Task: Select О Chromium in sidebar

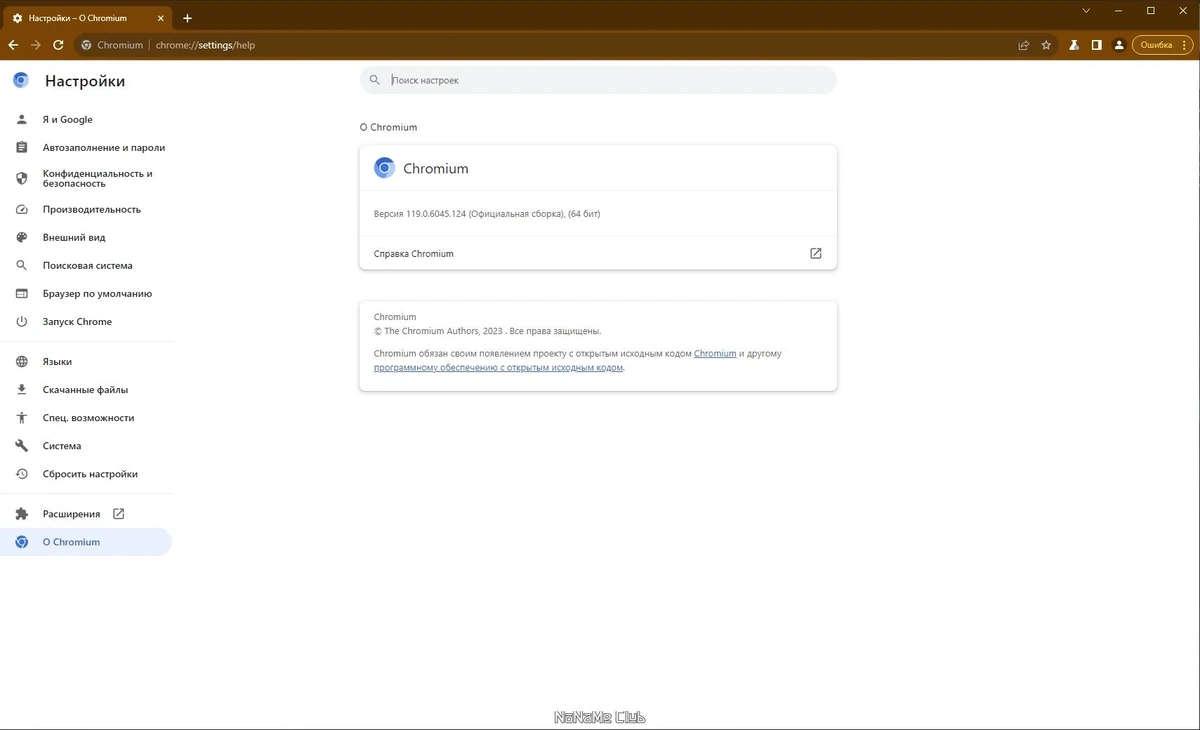Action: pos(86,542)
